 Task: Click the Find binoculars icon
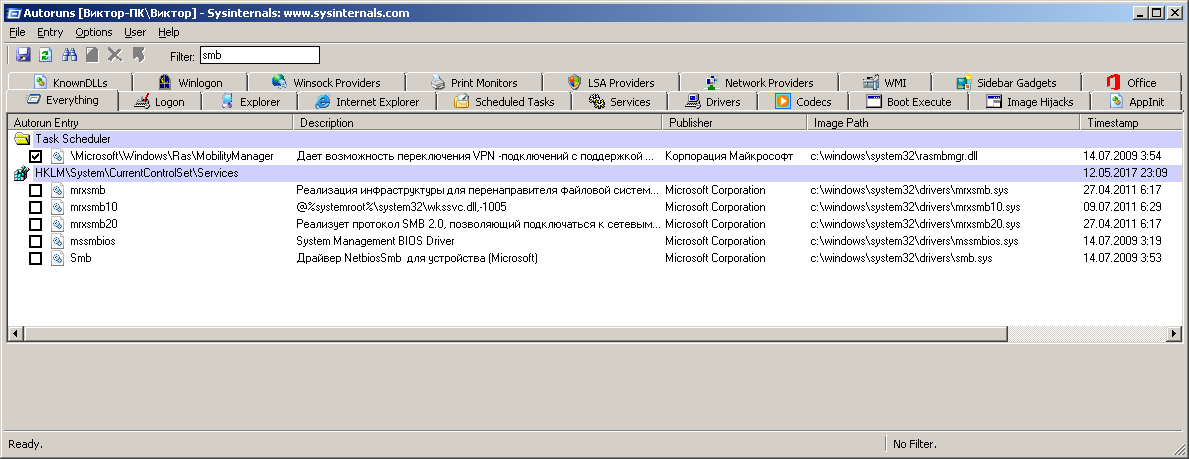pyautogui.click(x=70, y=55)
